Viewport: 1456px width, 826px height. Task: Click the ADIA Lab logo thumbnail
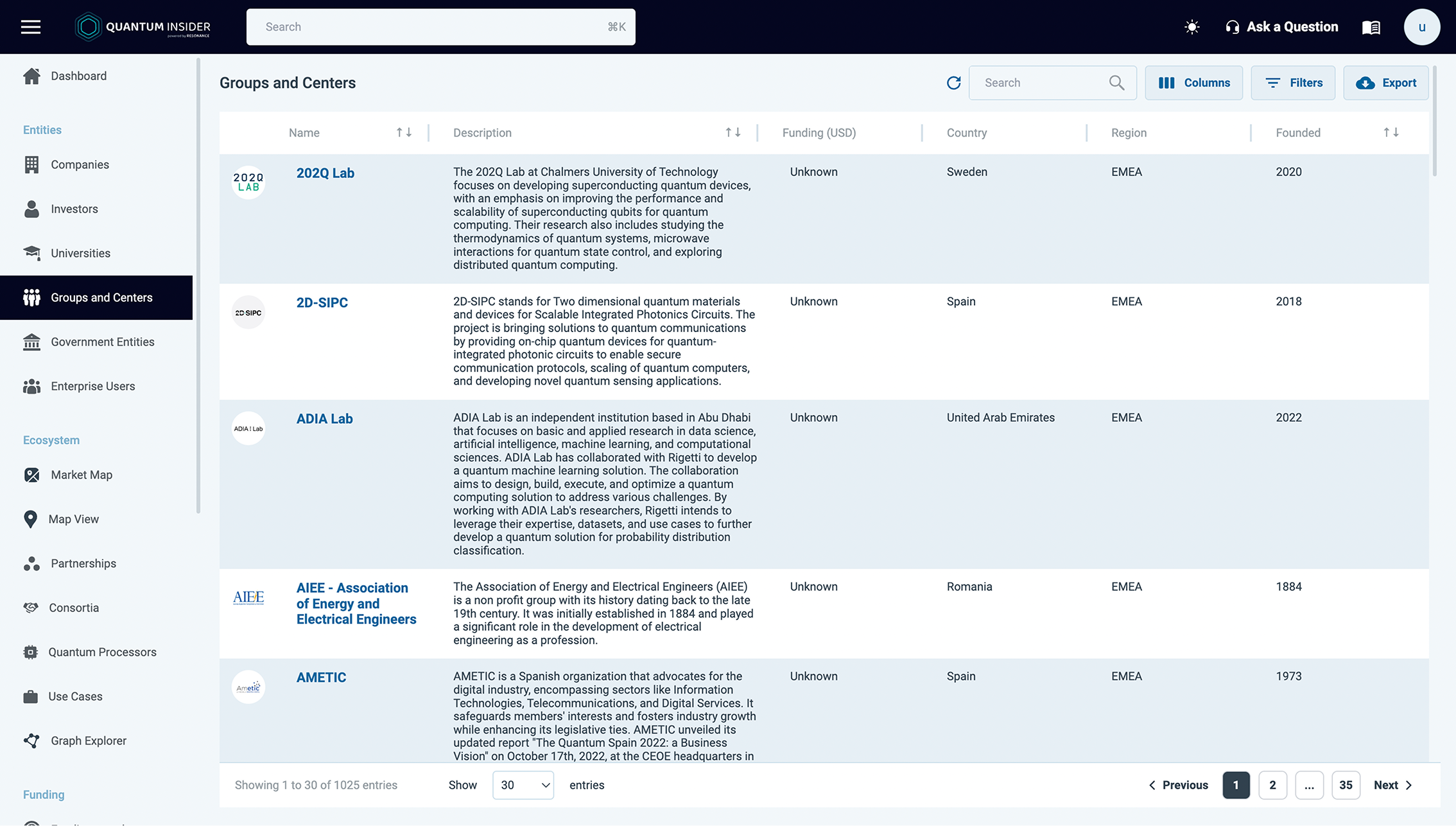[x=248, y=428]
